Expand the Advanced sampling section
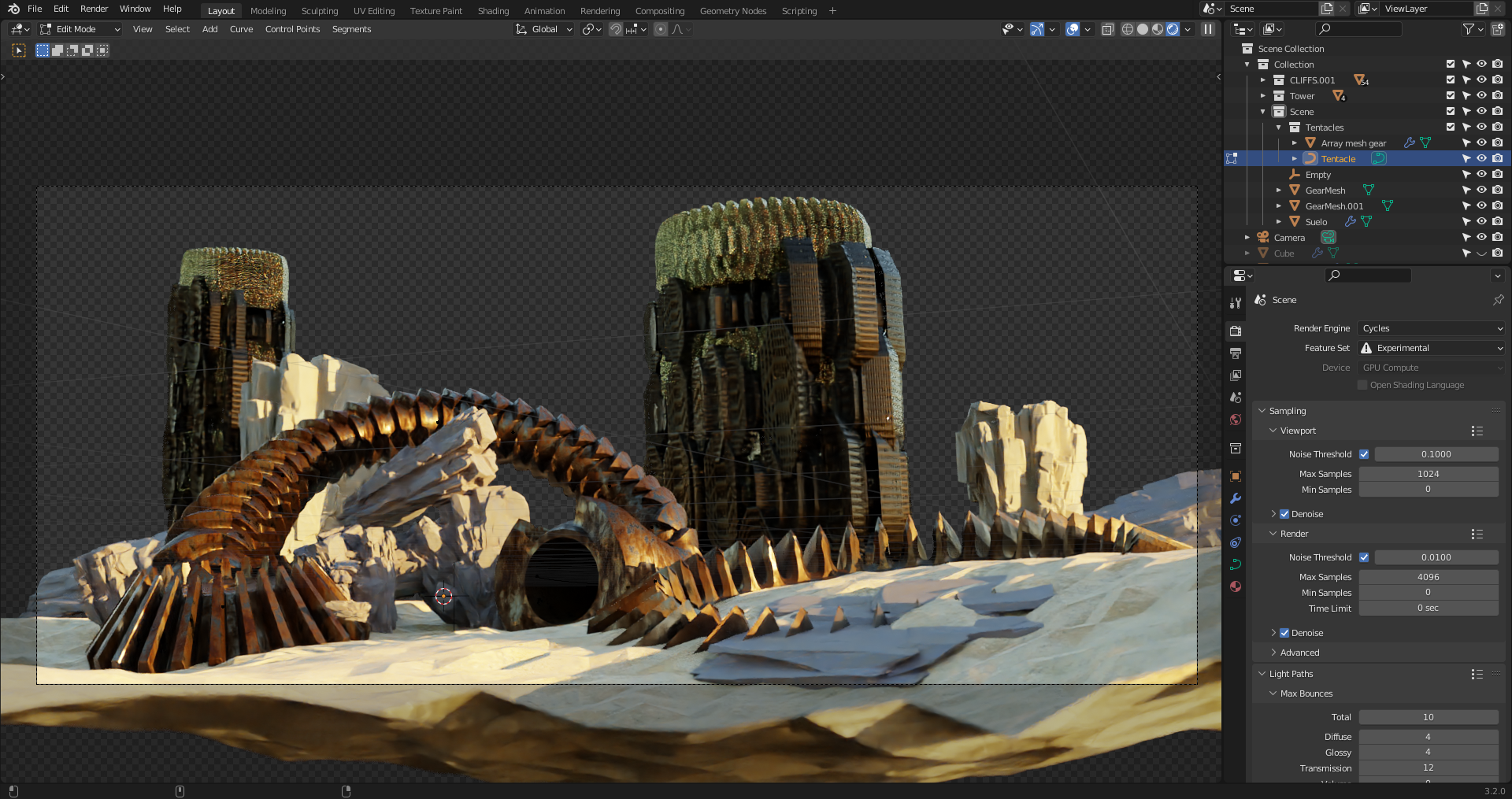 (1299, 653)
